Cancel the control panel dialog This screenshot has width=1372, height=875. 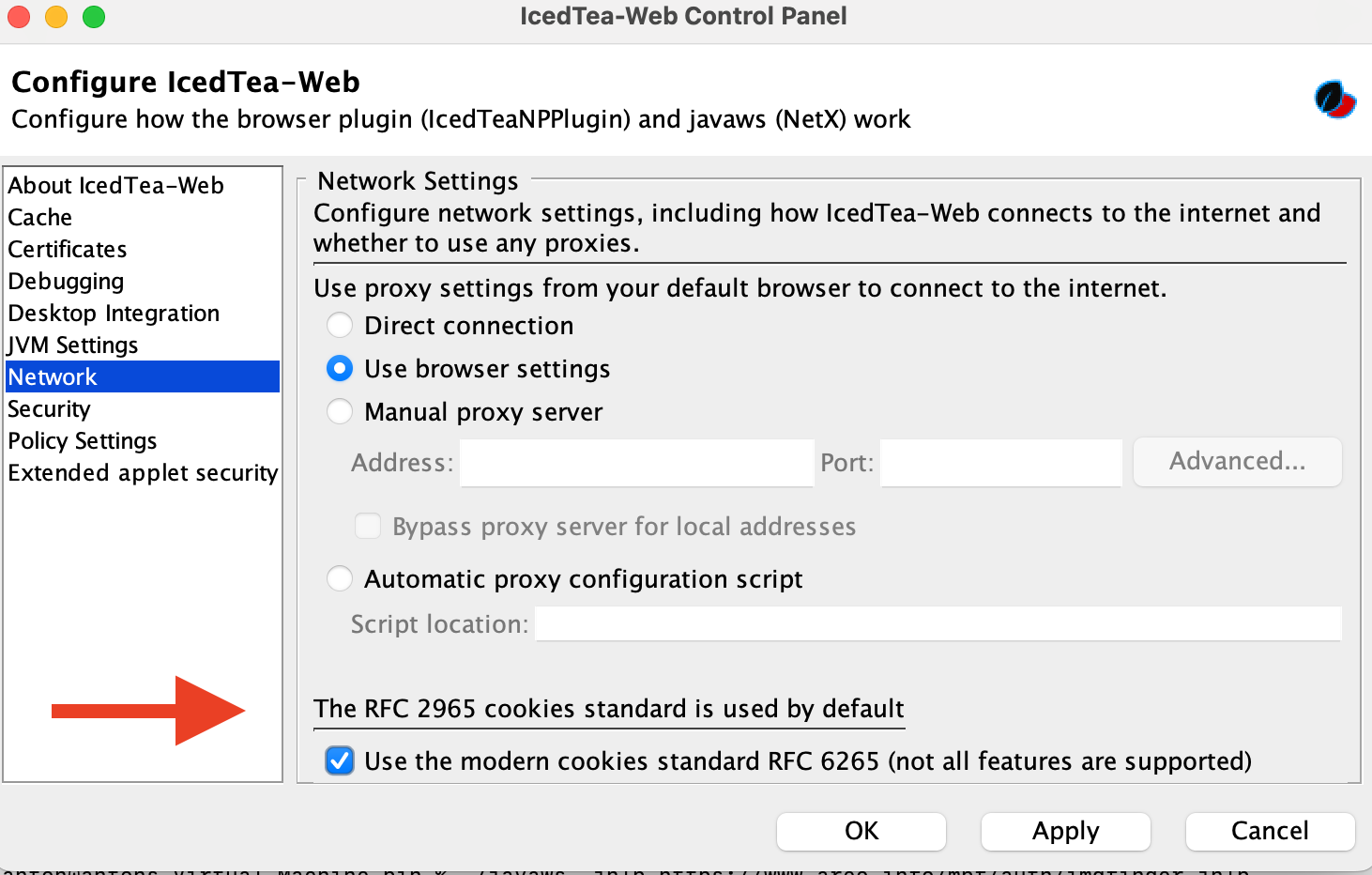coord(1270,831)
